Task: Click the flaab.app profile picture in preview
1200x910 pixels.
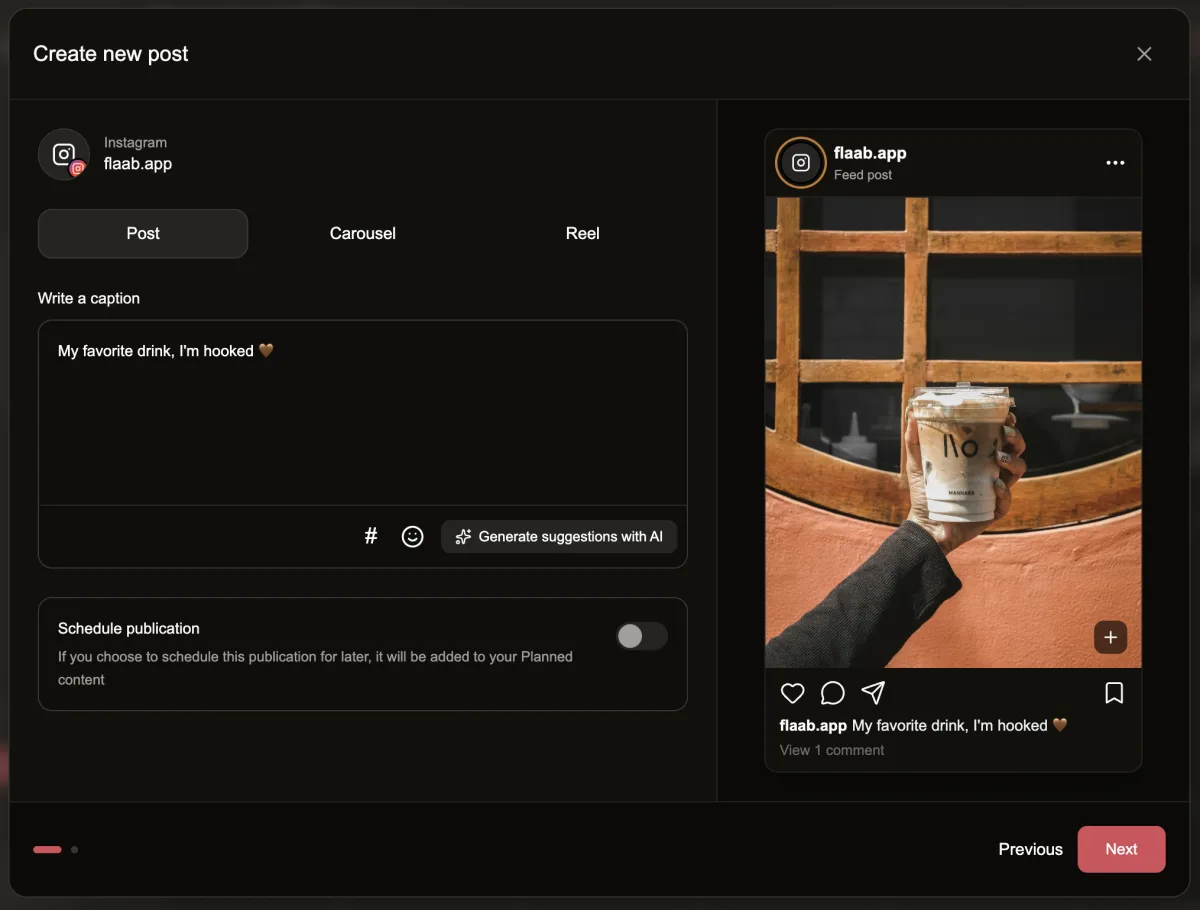Action: tap(800, 163)
